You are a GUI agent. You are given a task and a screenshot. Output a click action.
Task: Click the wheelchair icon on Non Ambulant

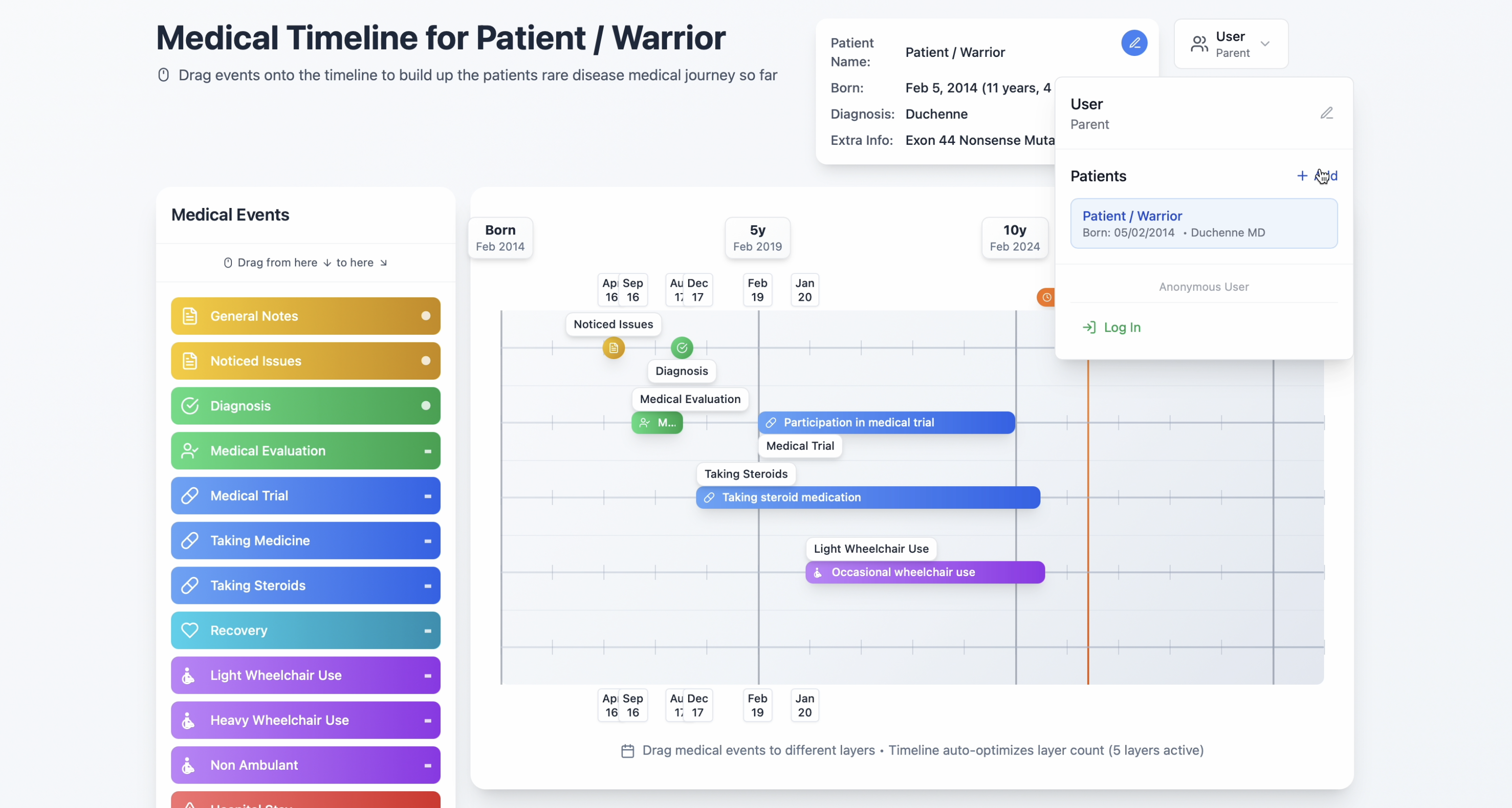[188, 765]
